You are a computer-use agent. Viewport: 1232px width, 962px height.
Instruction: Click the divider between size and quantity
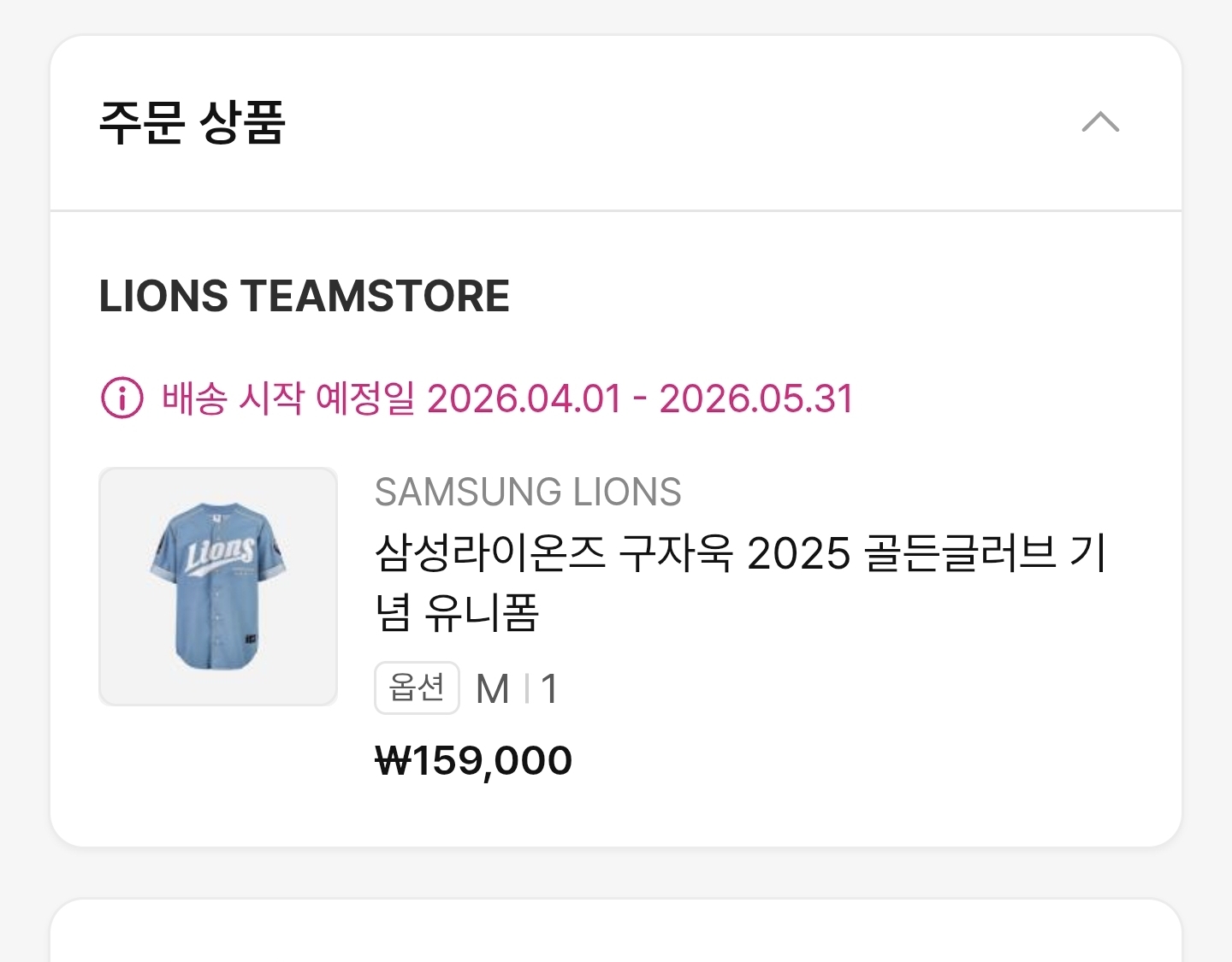526,689
